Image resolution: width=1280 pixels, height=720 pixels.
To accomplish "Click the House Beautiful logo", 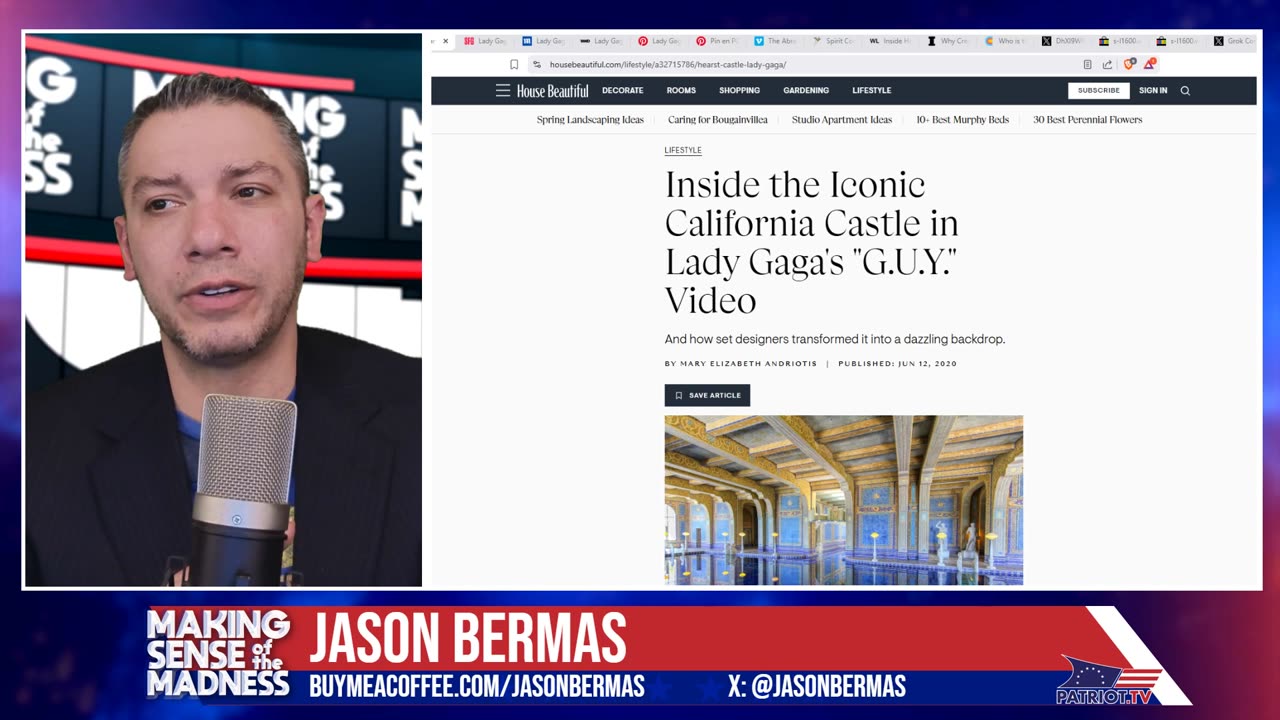I will (552, 90).
